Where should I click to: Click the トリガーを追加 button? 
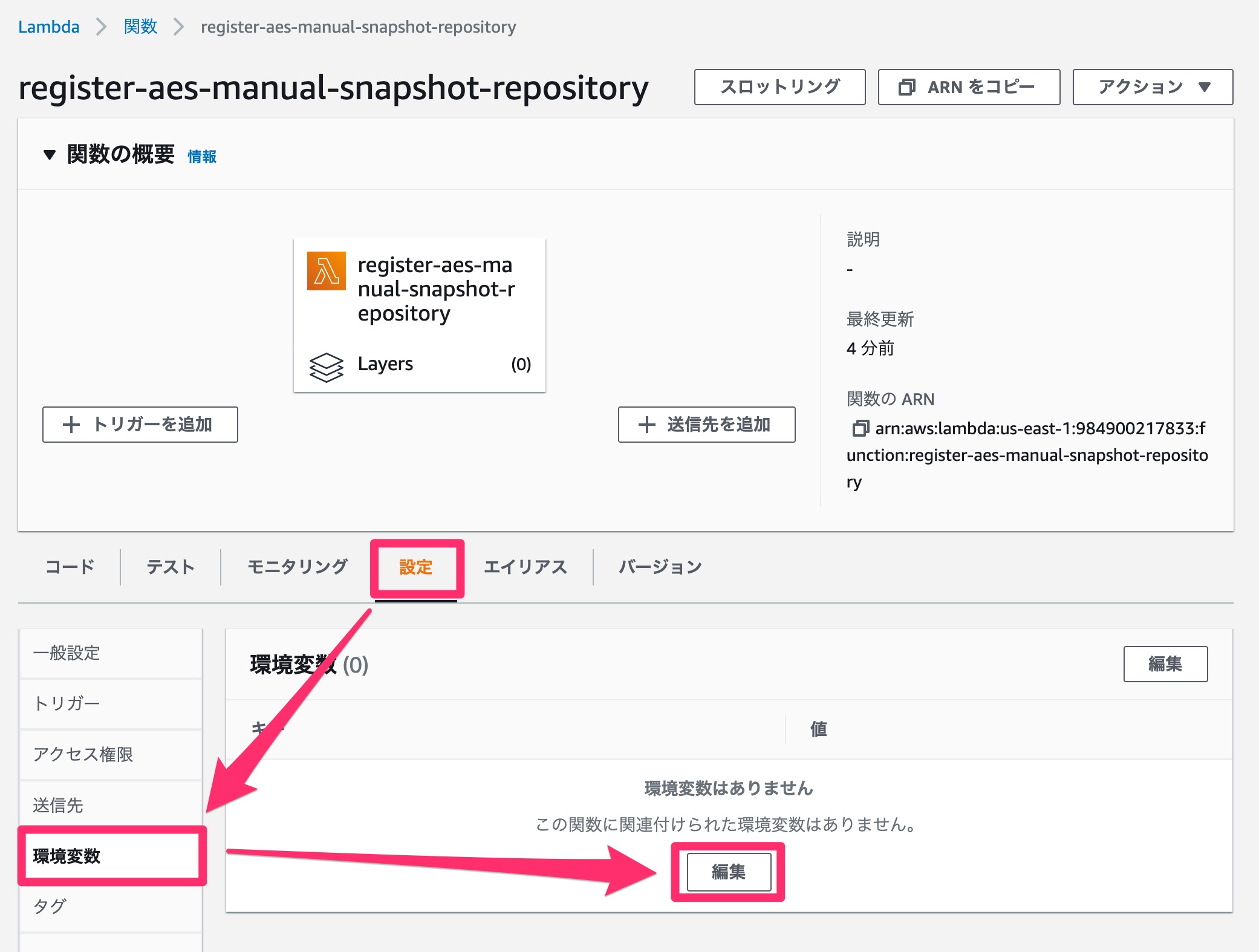140,425
